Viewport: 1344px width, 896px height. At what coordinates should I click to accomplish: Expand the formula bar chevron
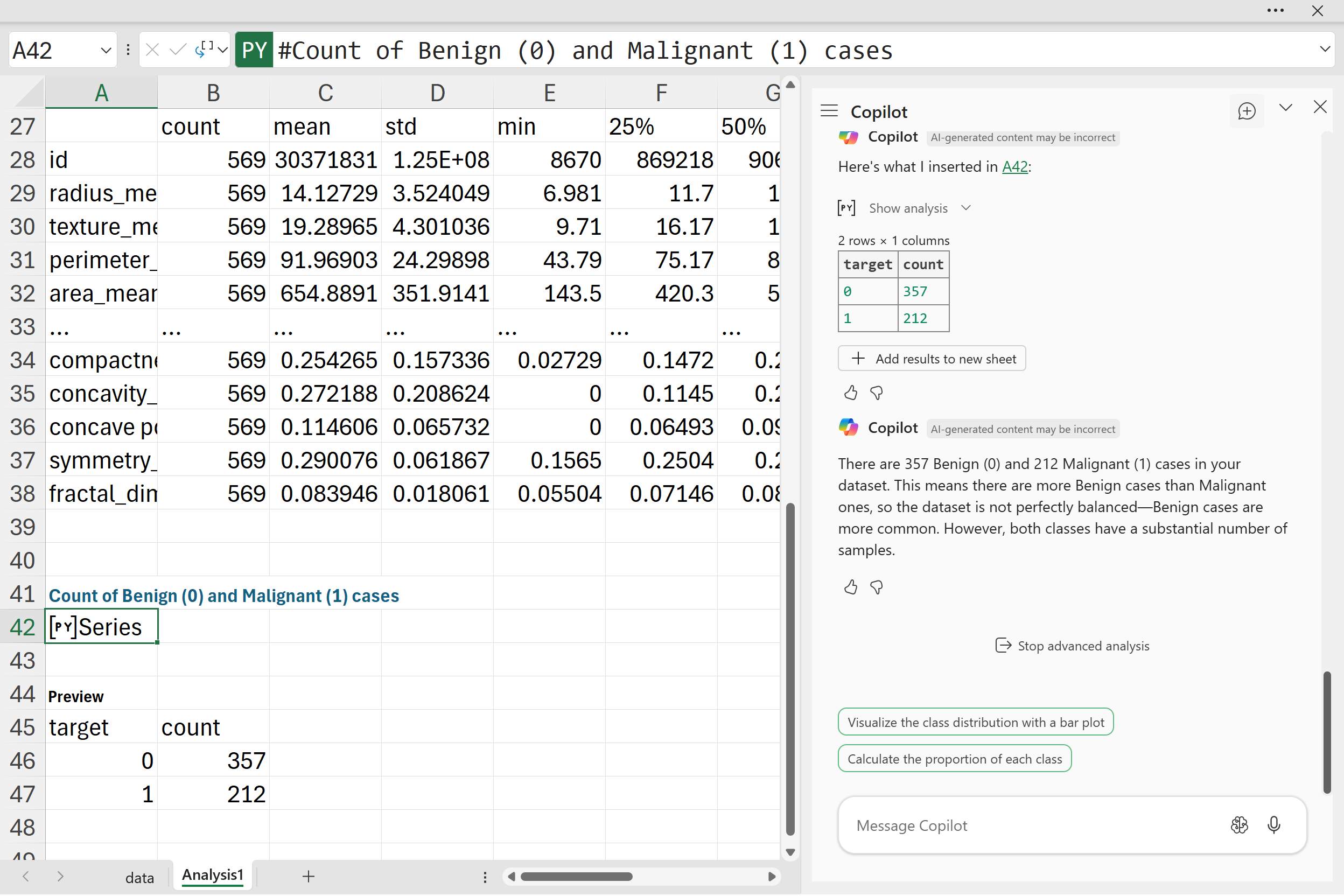[x=1325, y=49]
